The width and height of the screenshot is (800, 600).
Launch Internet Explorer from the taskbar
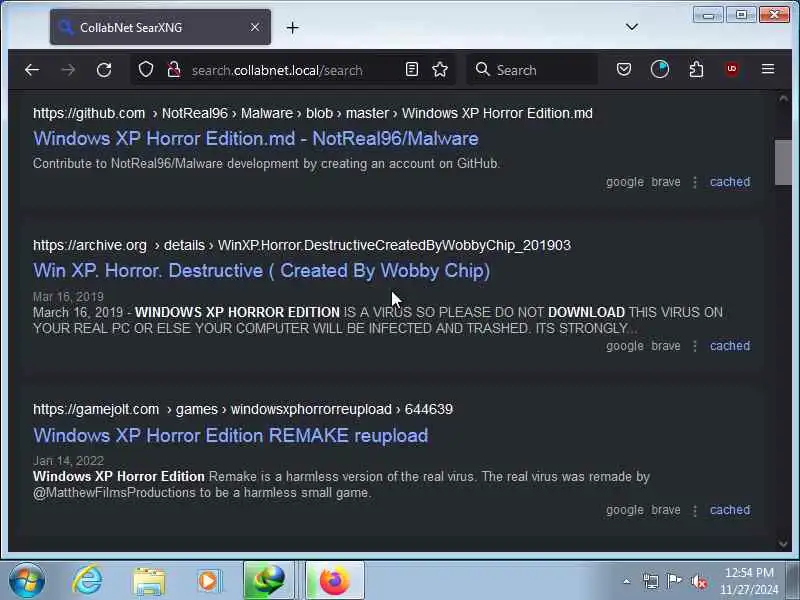pos(87,580)
